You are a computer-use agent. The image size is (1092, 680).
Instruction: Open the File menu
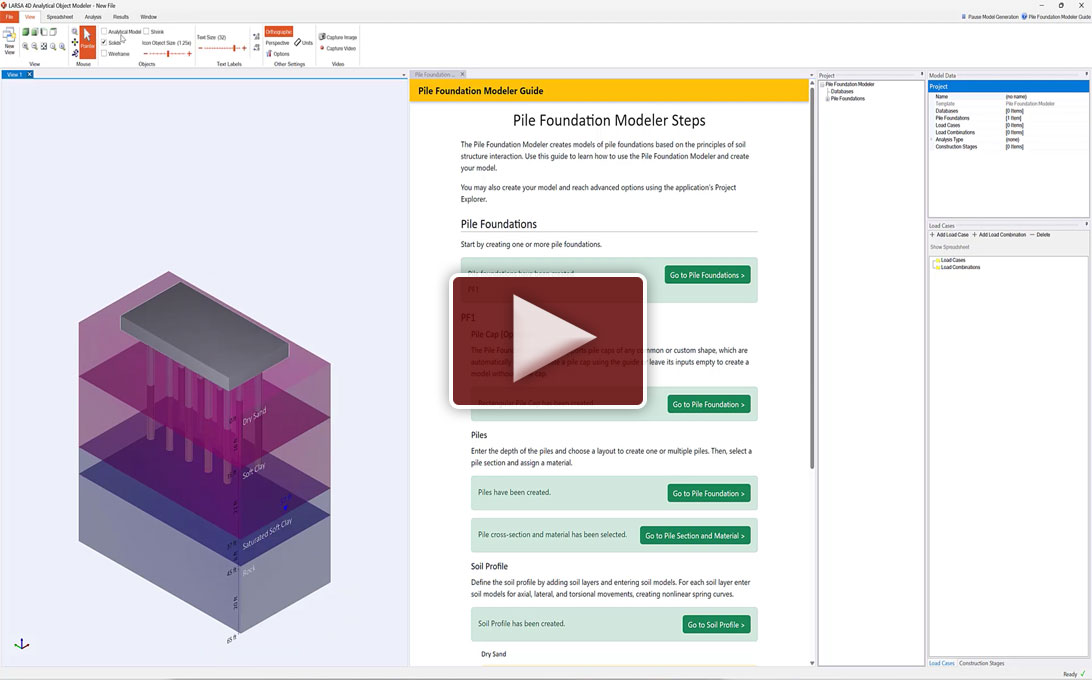coord(9,17)
